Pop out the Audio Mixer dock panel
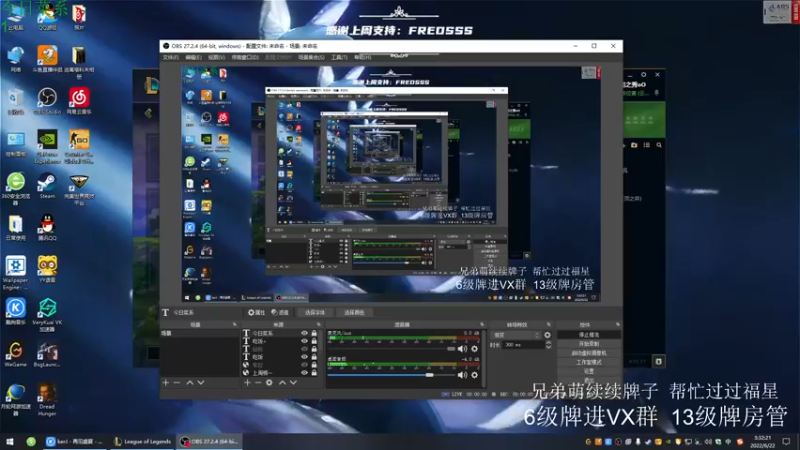The width and height of the screenshot is (800, 450). (x=482, y=324)
